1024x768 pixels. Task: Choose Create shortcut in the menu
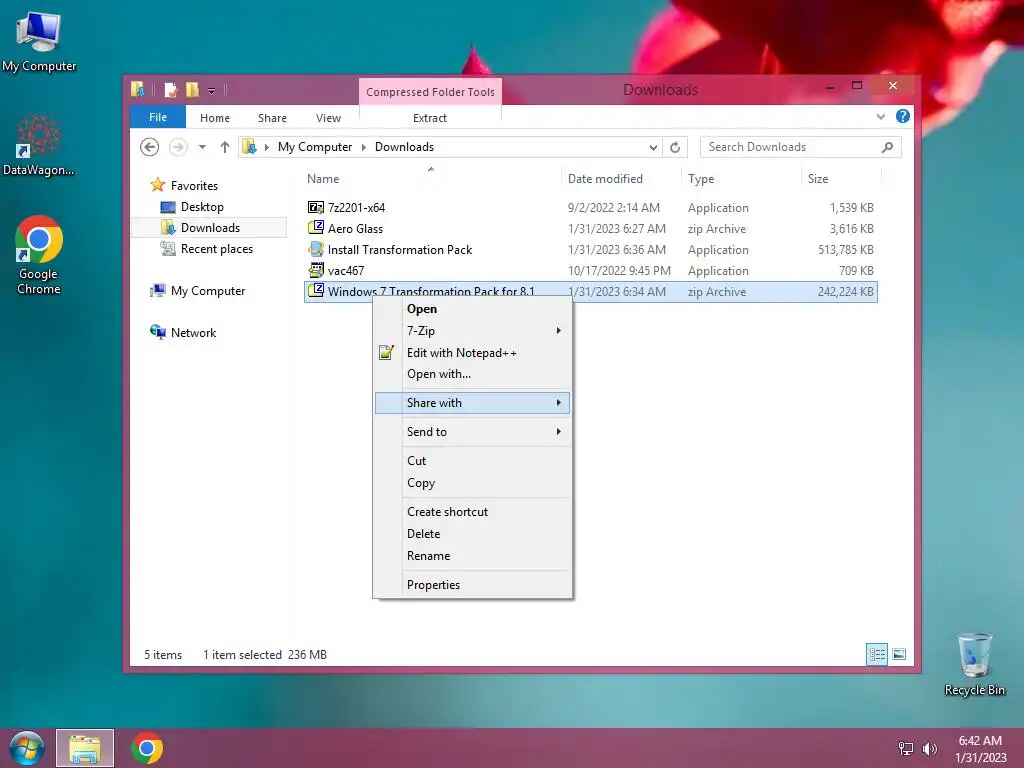(x=472, y=511)
